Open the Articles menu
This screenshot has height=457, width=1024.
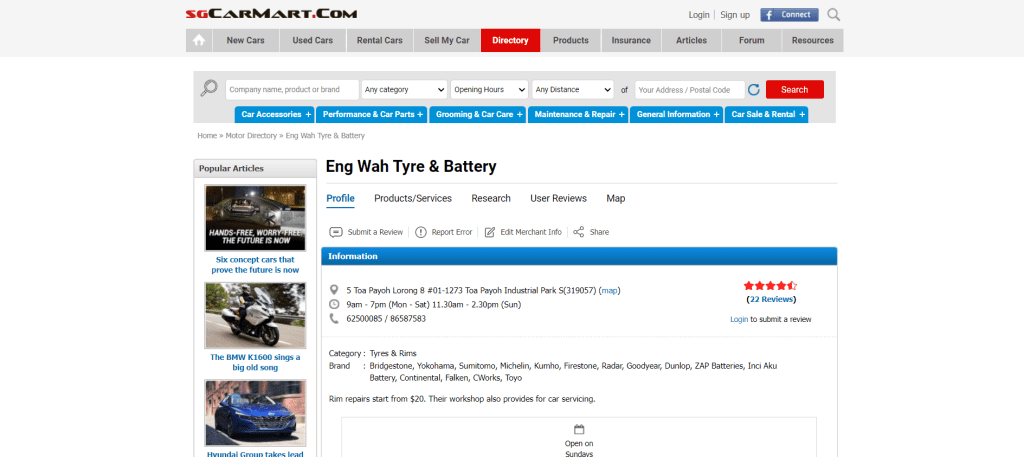[x=692, y=40]
